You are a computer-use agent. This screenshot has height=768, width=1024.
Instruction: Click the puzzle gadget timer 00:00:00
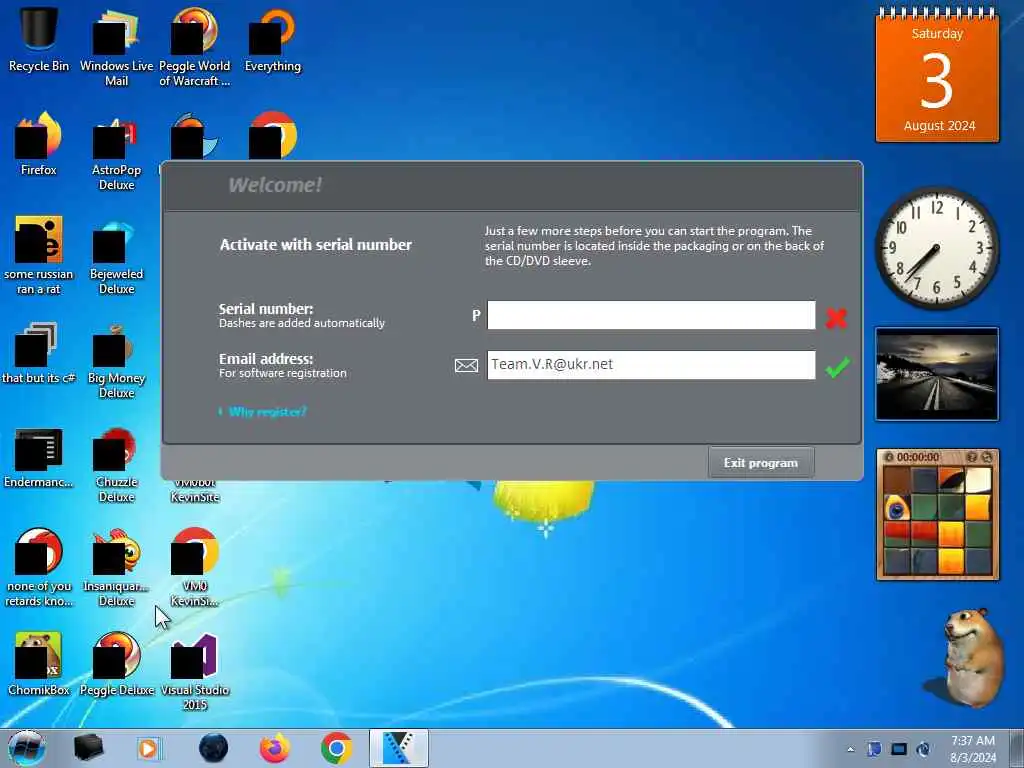pyautogui.click(x=918, y=457)
